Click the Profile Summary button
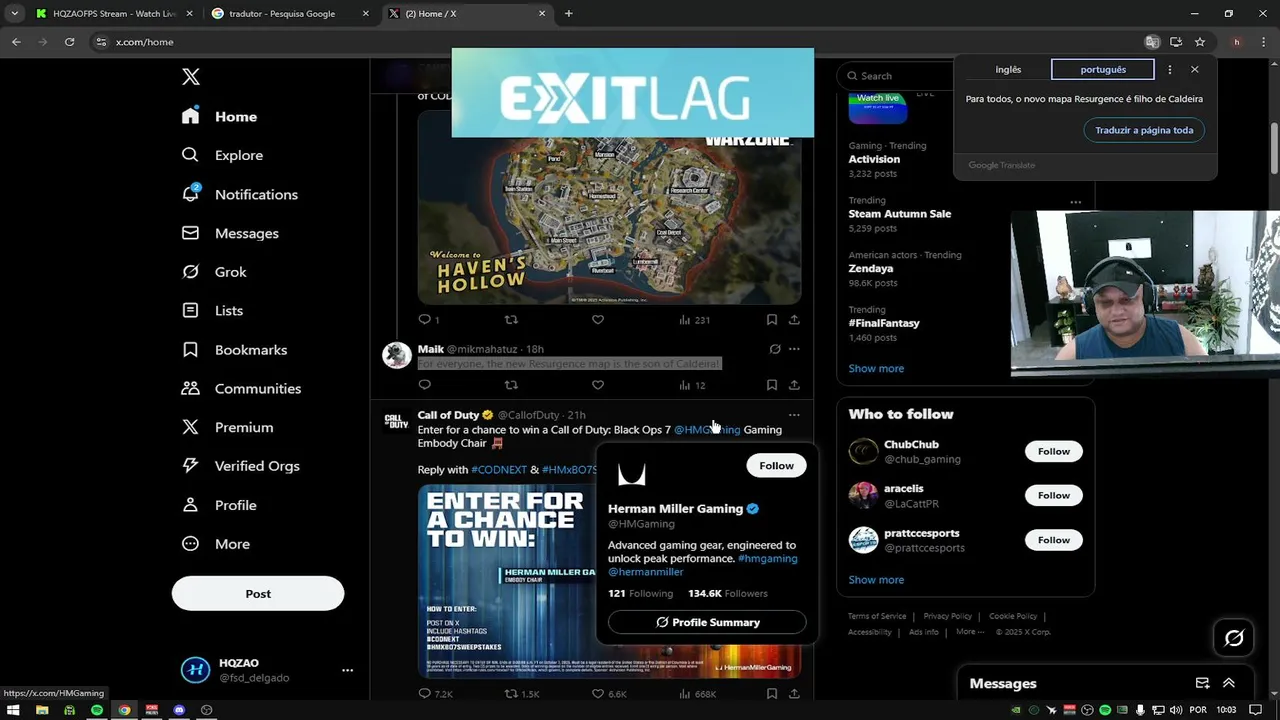Image resolution: width=1280 pixels, height=720 pixels. pos(707,622)
